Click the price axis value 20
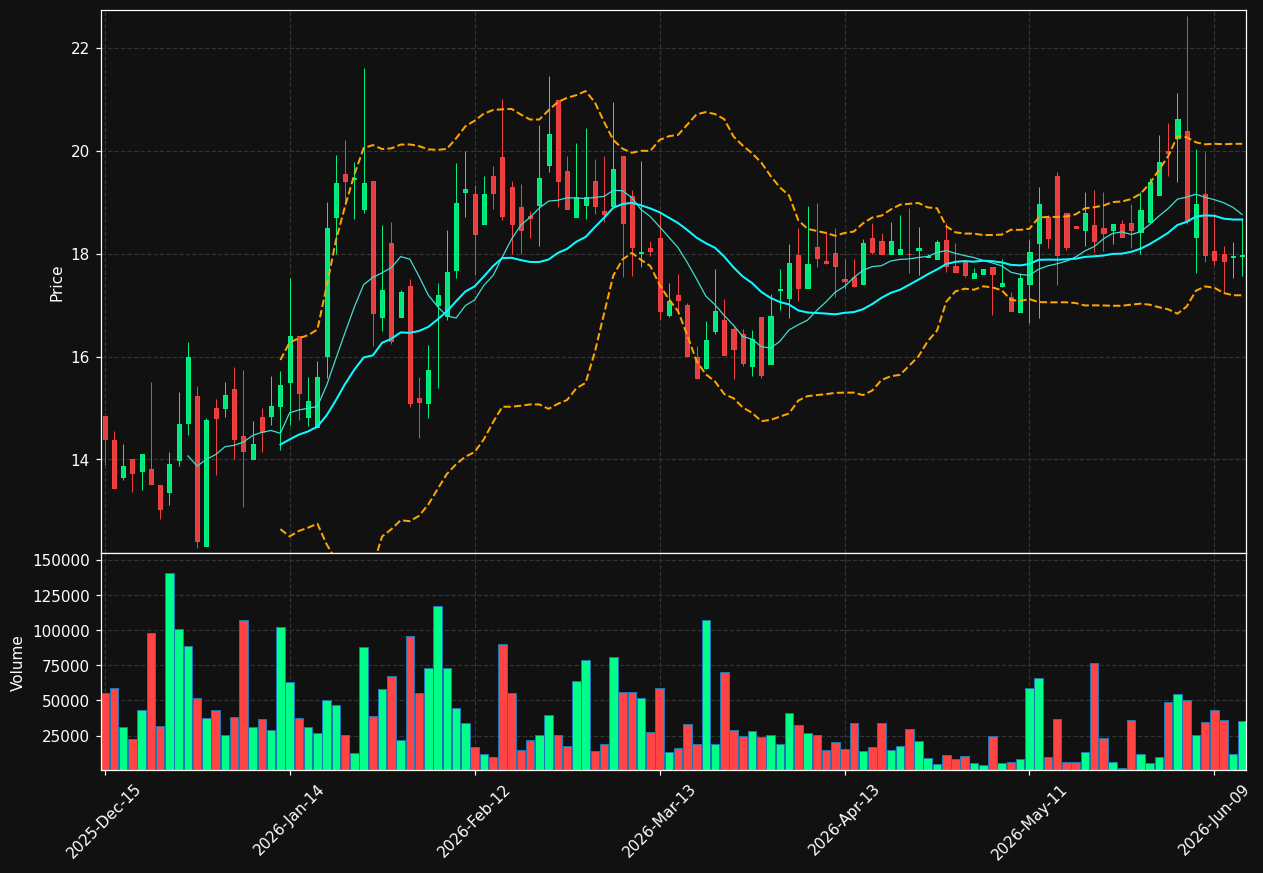 80,152
